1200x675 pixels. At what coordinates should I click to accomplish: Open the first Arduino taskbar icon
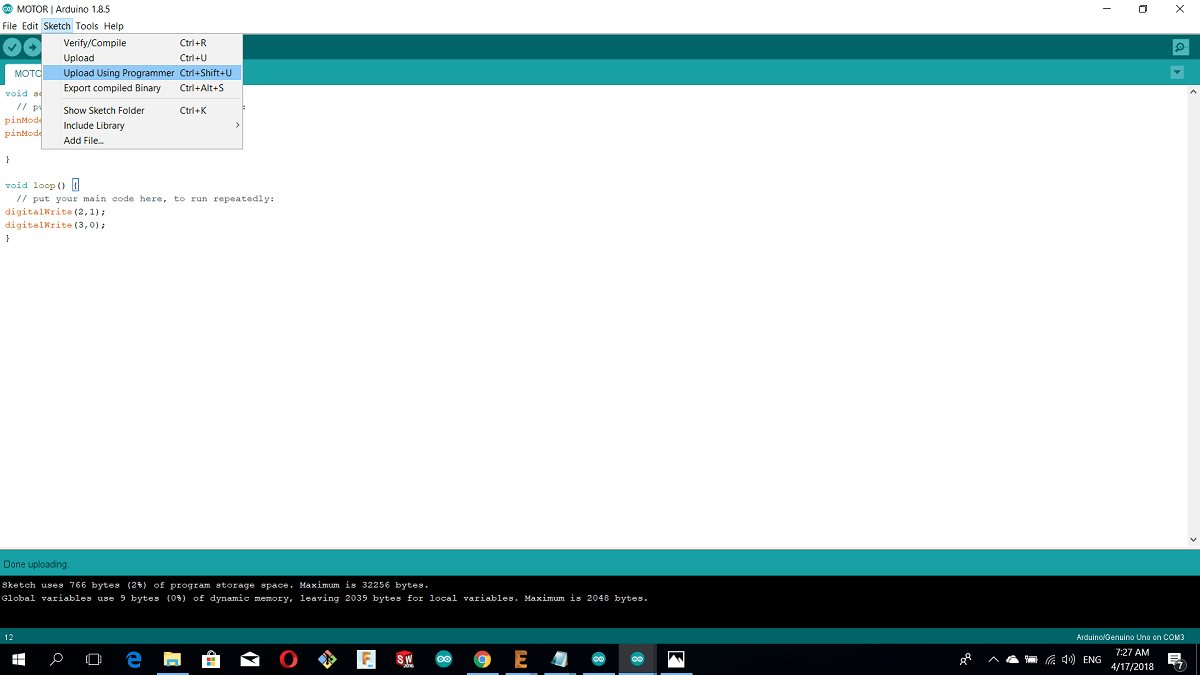pyautogui.click(x=443, y=660)
